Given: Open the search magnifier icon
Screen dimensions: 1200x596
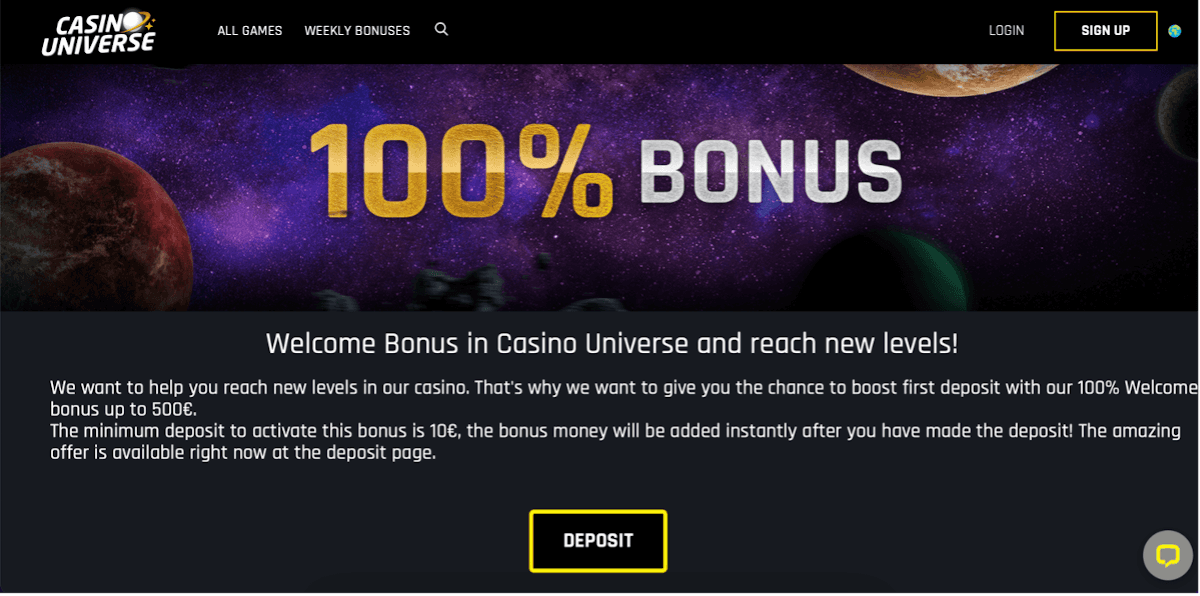Looking at the screenshot, I should tap(441, 30).
